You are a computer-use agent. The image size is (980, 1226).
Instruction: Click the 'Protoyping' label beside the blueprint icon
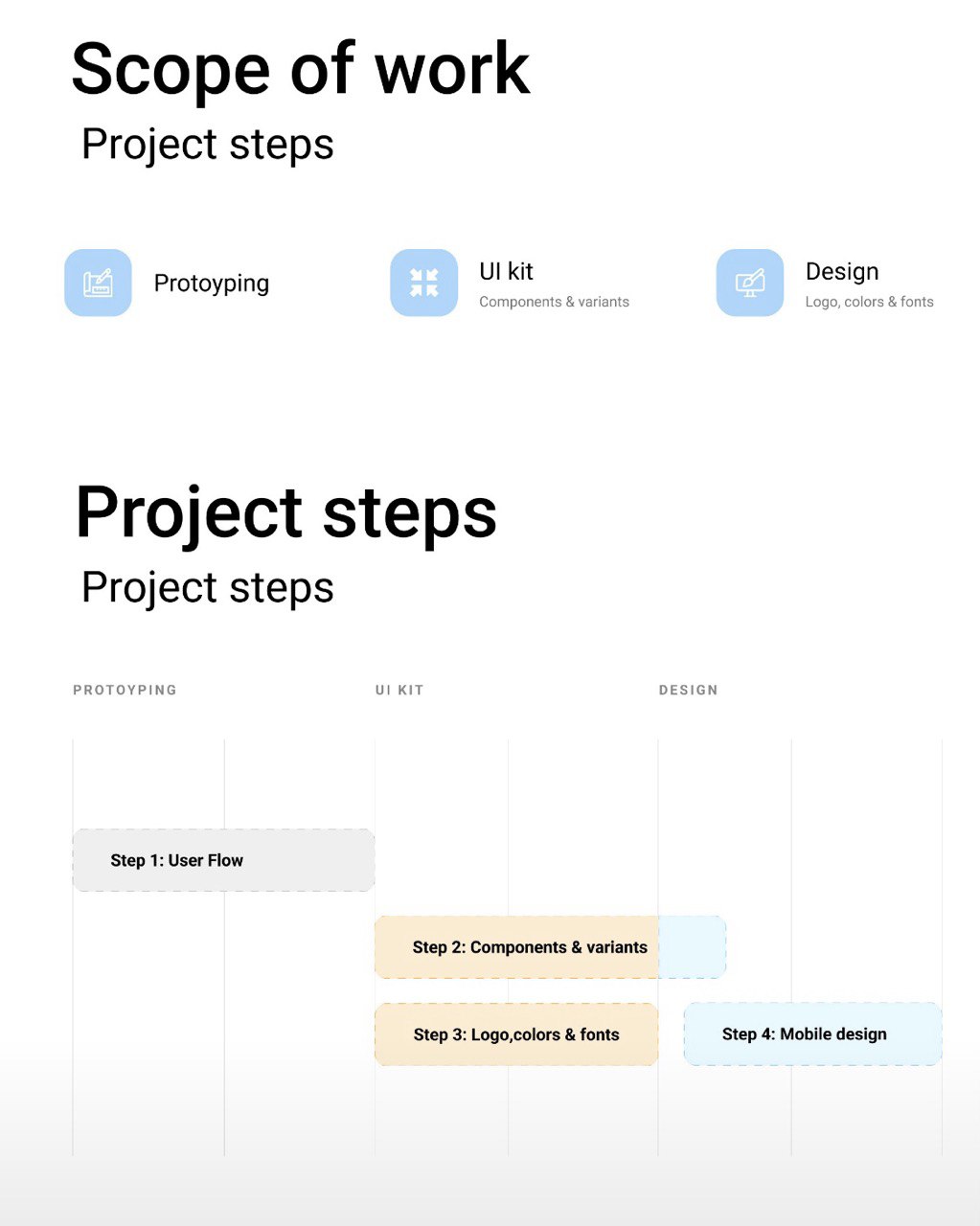click(211, 284)
